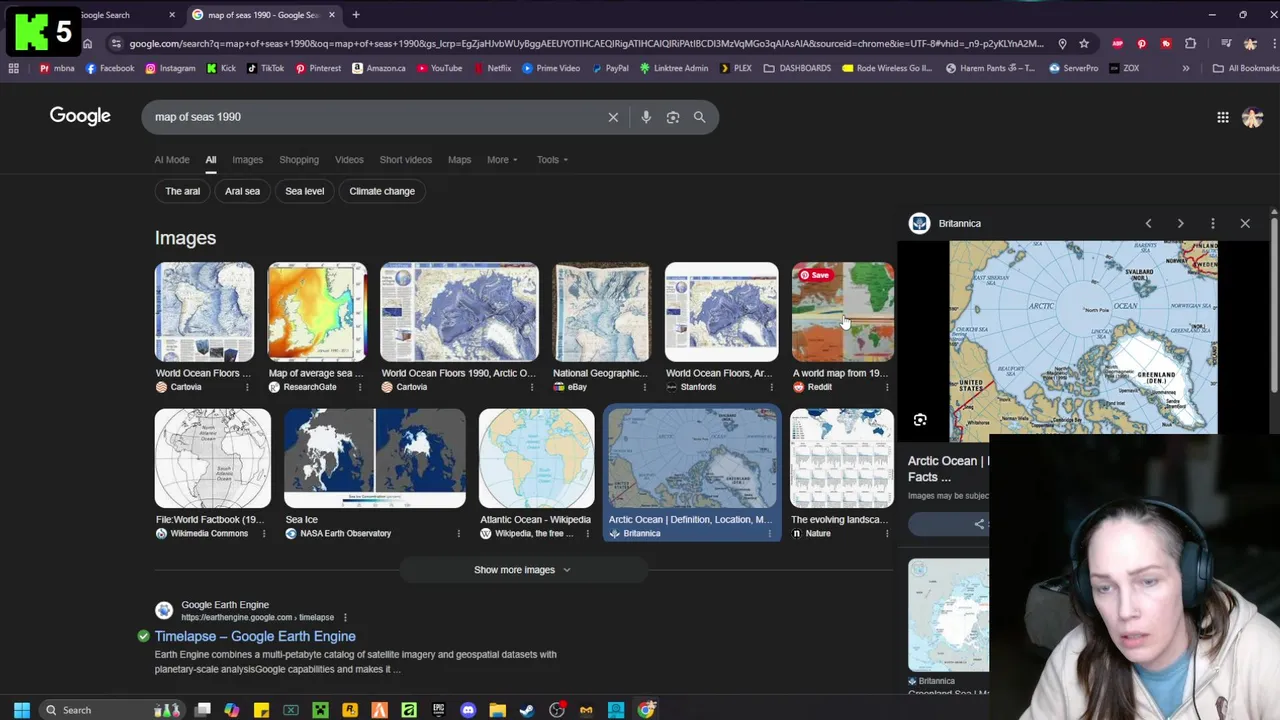Bookmark this page with star icon
Viewport: 1280px width, 720px height.
[x=1084, y=43]
